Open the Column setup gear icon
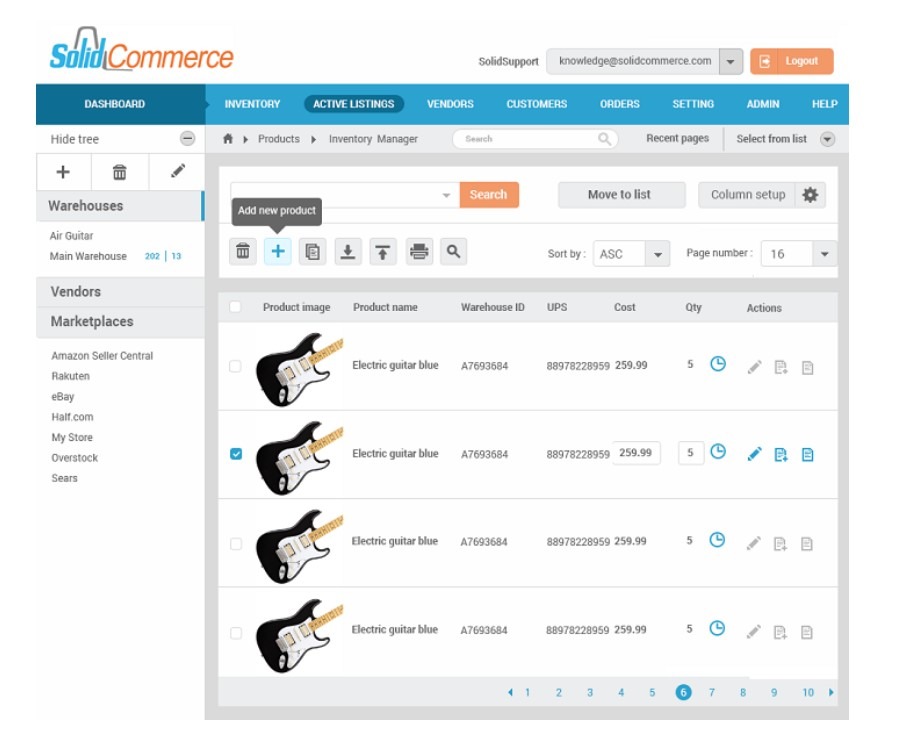904x741 pixels. pyautogui.click(x=810, y=195)
